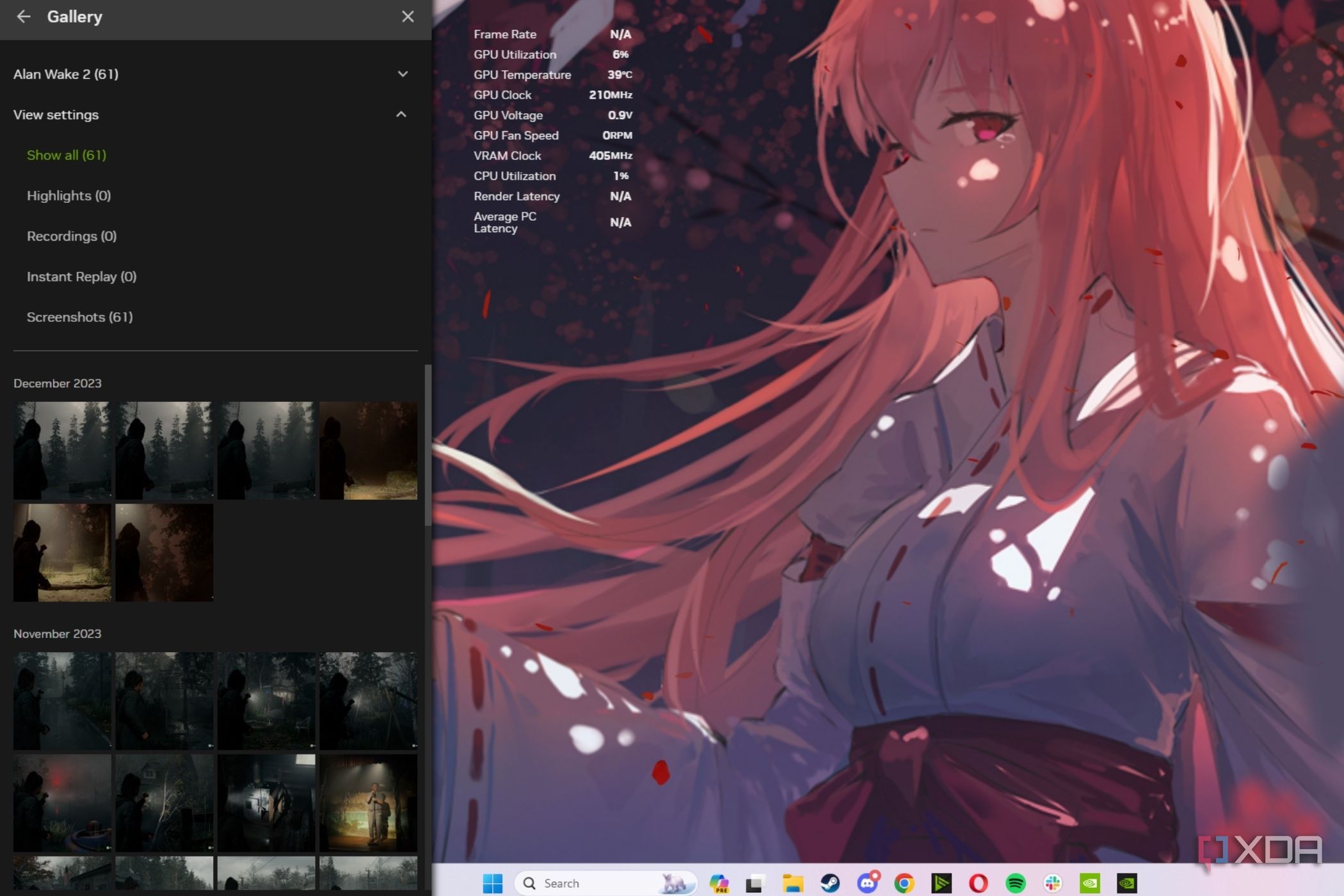Close the Gallery panel
Screen dimensions: 1344x896
coord(408,17)
